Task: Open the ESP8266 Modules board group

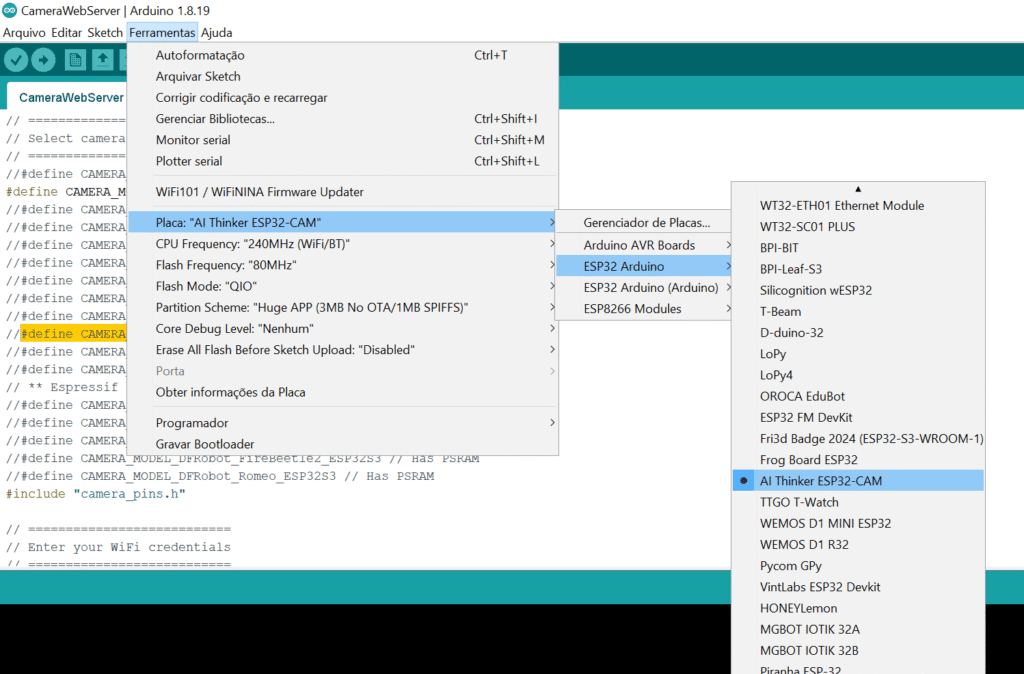Action: pyautogui.click(x=632, y=309)
